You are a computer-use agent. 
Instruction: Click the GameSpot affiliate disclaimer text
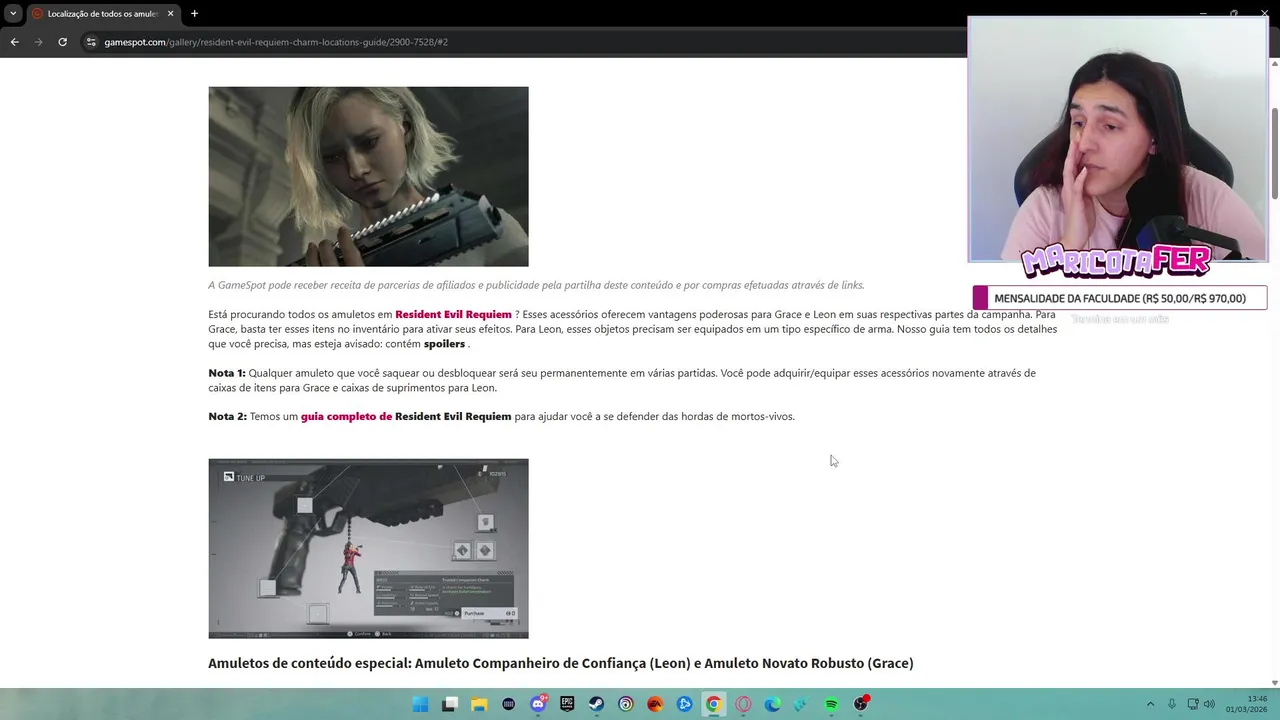point(536,285)
